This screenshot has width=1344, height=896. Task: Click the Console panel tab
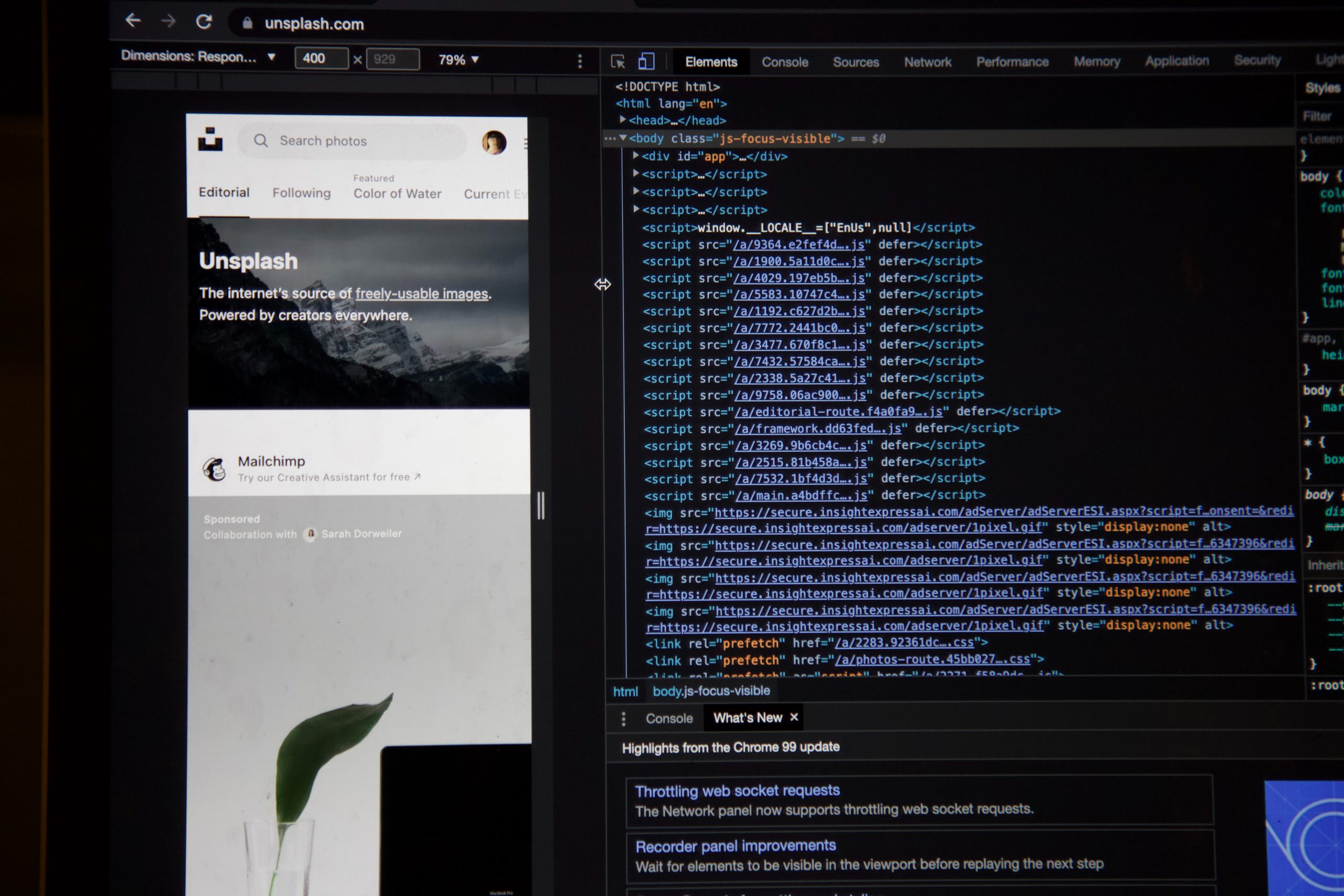coord(784,62)
